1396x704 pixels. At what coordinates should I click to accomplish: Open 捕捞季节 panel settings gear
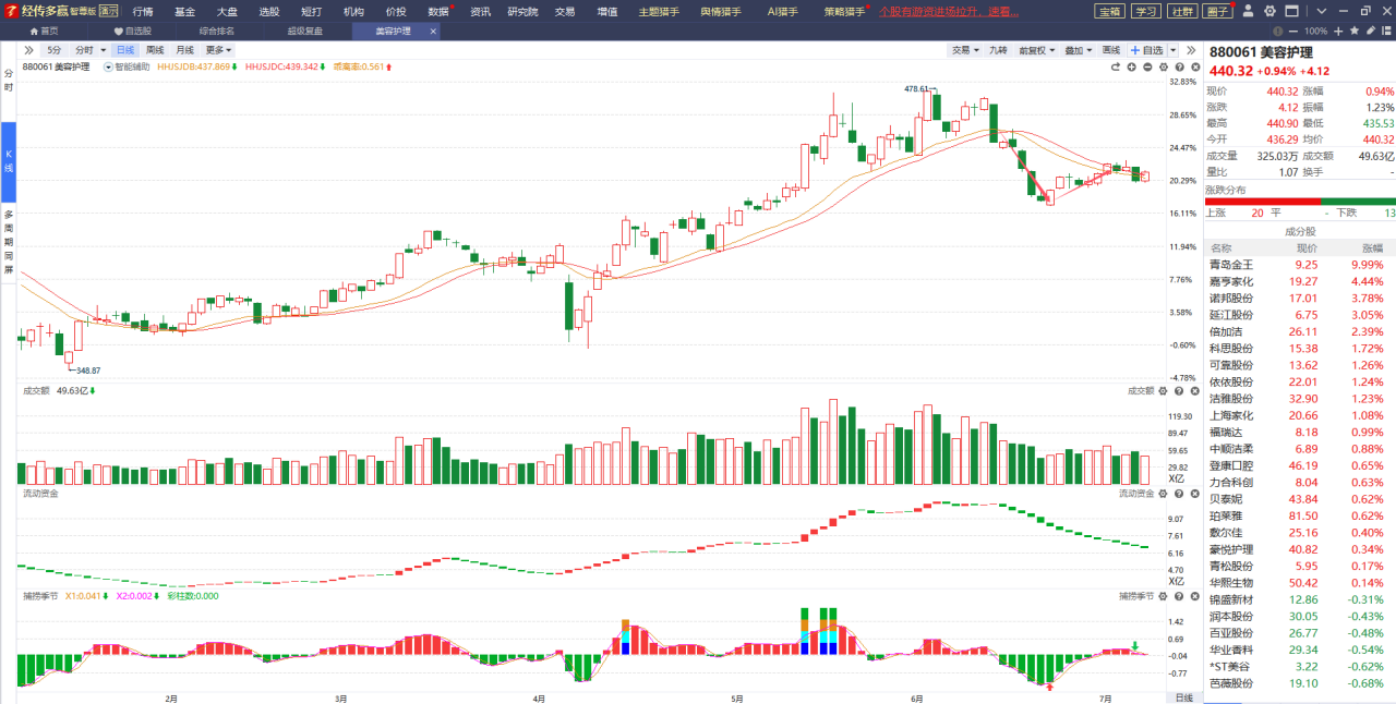coord(1163,596)
